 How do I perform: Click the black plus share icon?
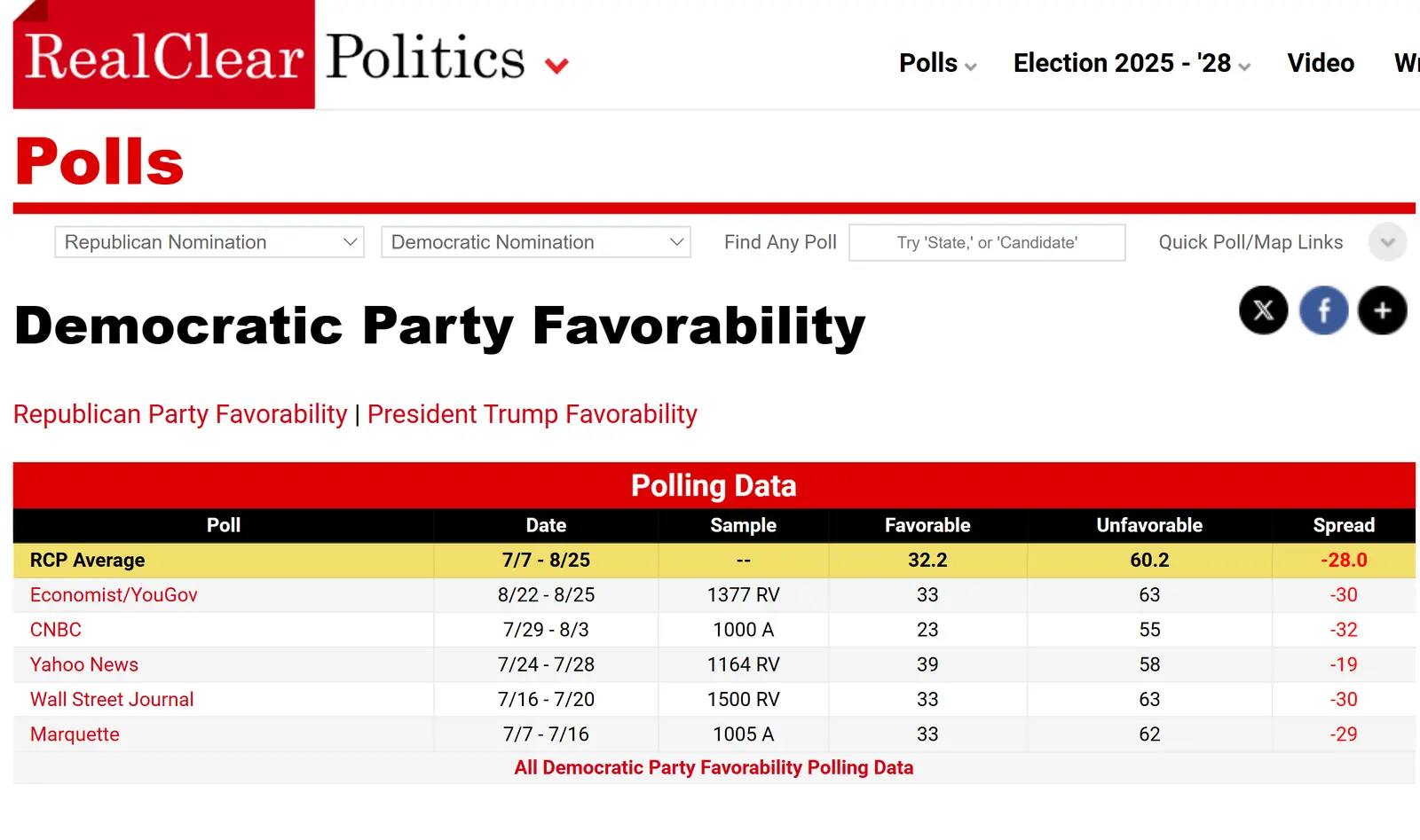tap(1382, 310)
